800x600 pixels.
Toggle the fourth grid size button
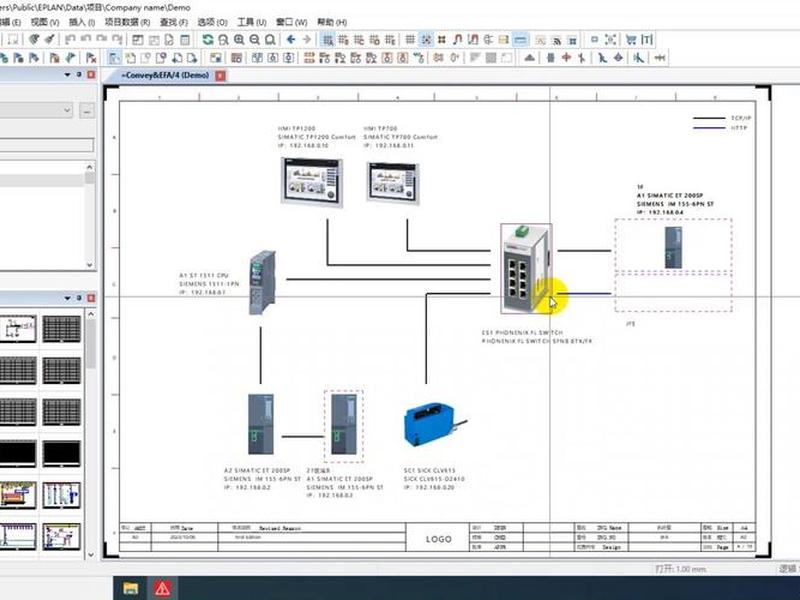[x=374, y=40]
